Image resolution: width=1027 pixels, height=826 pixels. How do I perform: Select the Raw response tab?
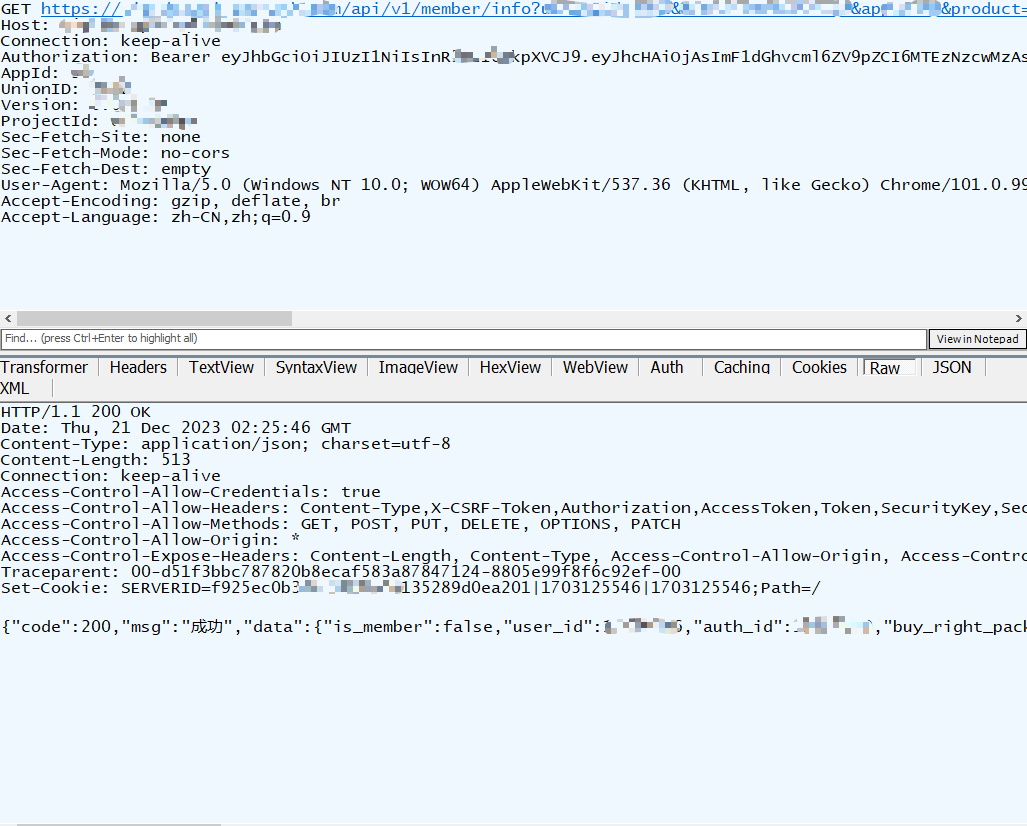[889, 368]
